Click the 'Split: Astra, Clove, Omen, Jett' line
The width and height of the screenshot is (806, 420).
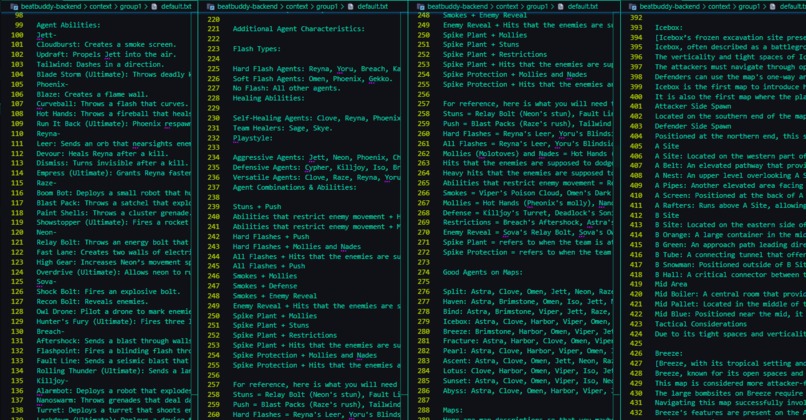[528, 291]
